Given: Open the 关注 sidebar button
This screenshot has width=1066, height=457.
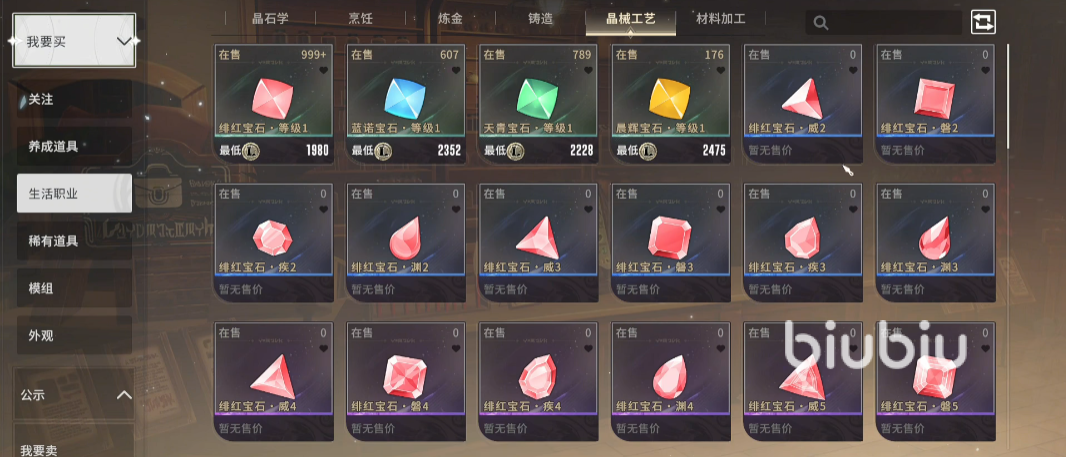Looking at the screenshot, I should tap(75, 99).
